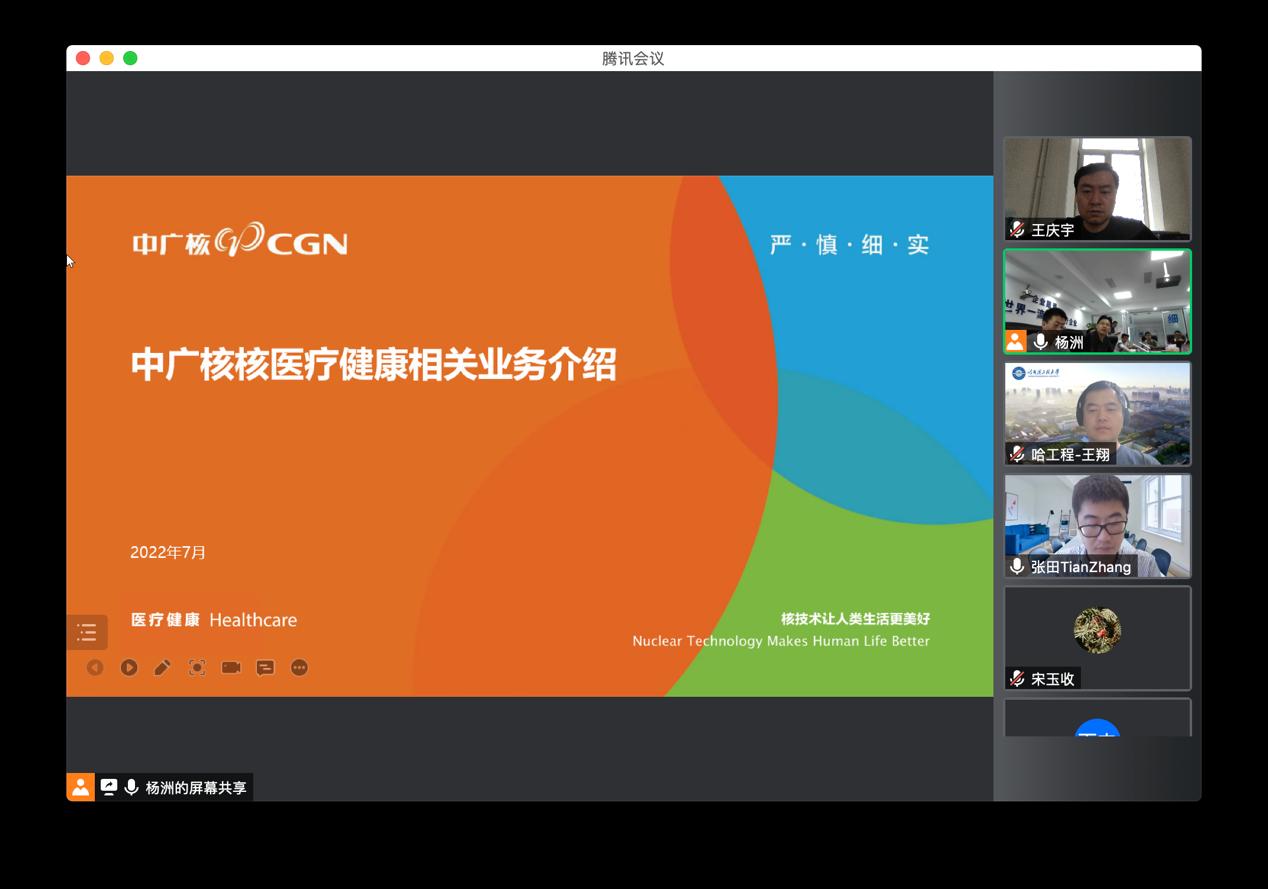The image size is (1268, 889).
Task: Click the 核技术让人类生活更美好 text
Action: tap(855, 619)
